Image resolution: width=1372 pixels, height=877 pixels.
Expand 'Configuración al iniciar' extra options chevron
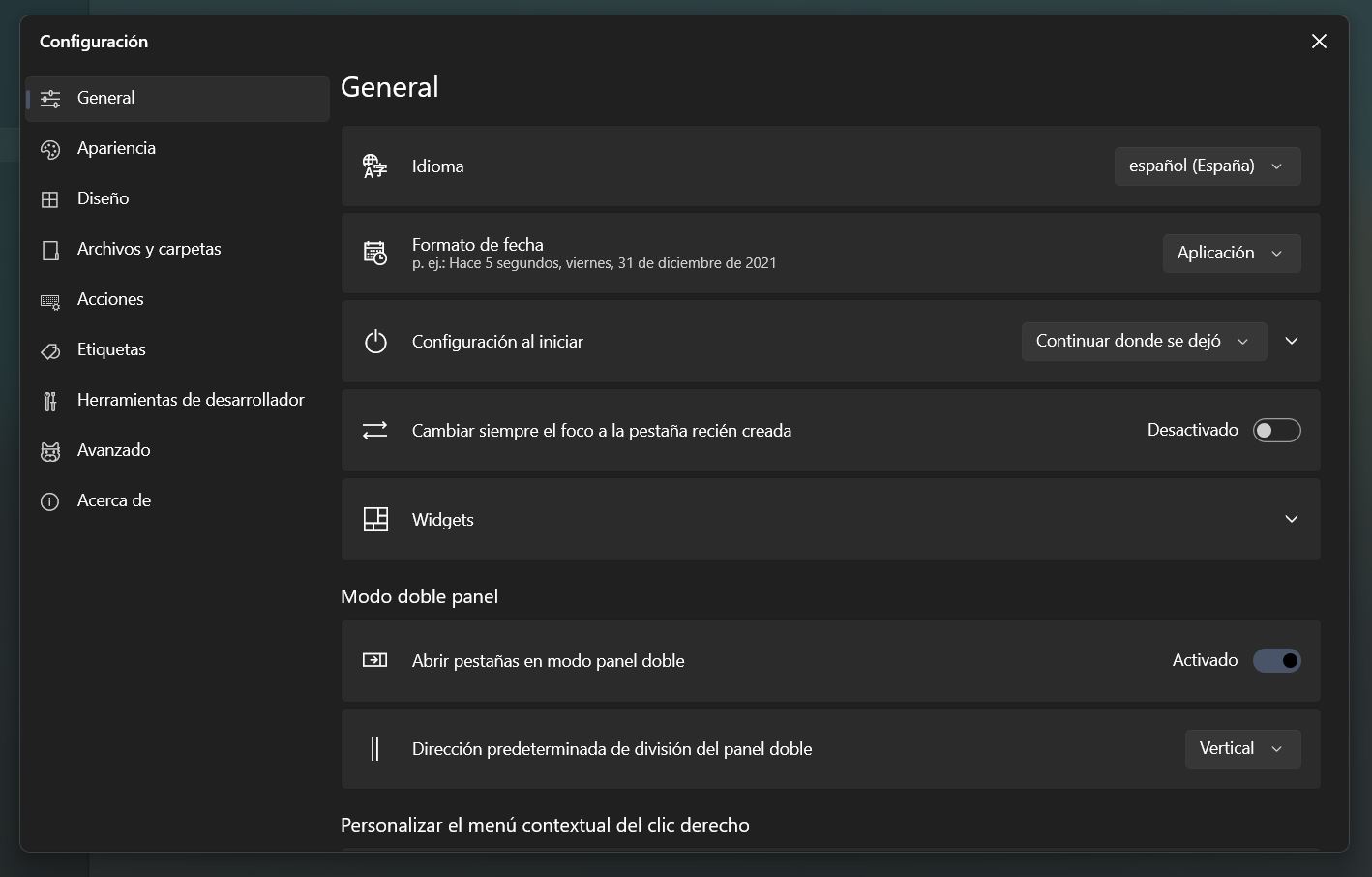[1291, 341]
